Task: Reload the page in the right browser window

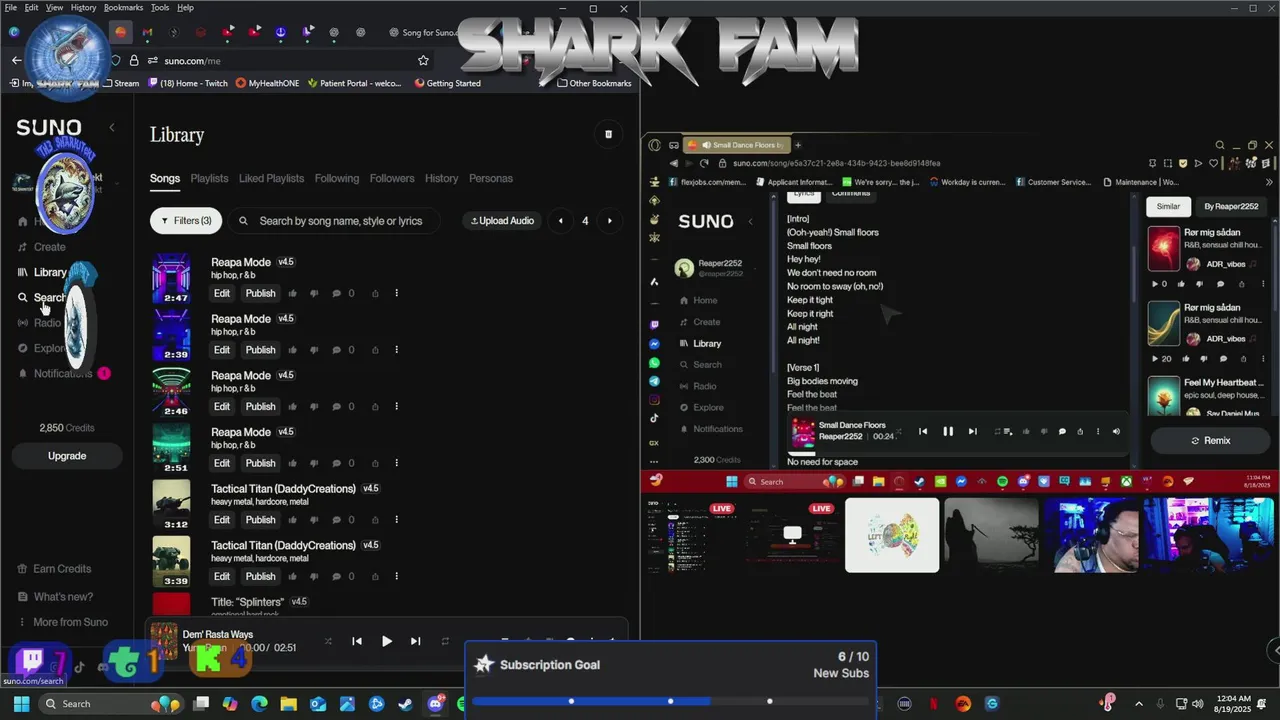Action: point(704,163)
